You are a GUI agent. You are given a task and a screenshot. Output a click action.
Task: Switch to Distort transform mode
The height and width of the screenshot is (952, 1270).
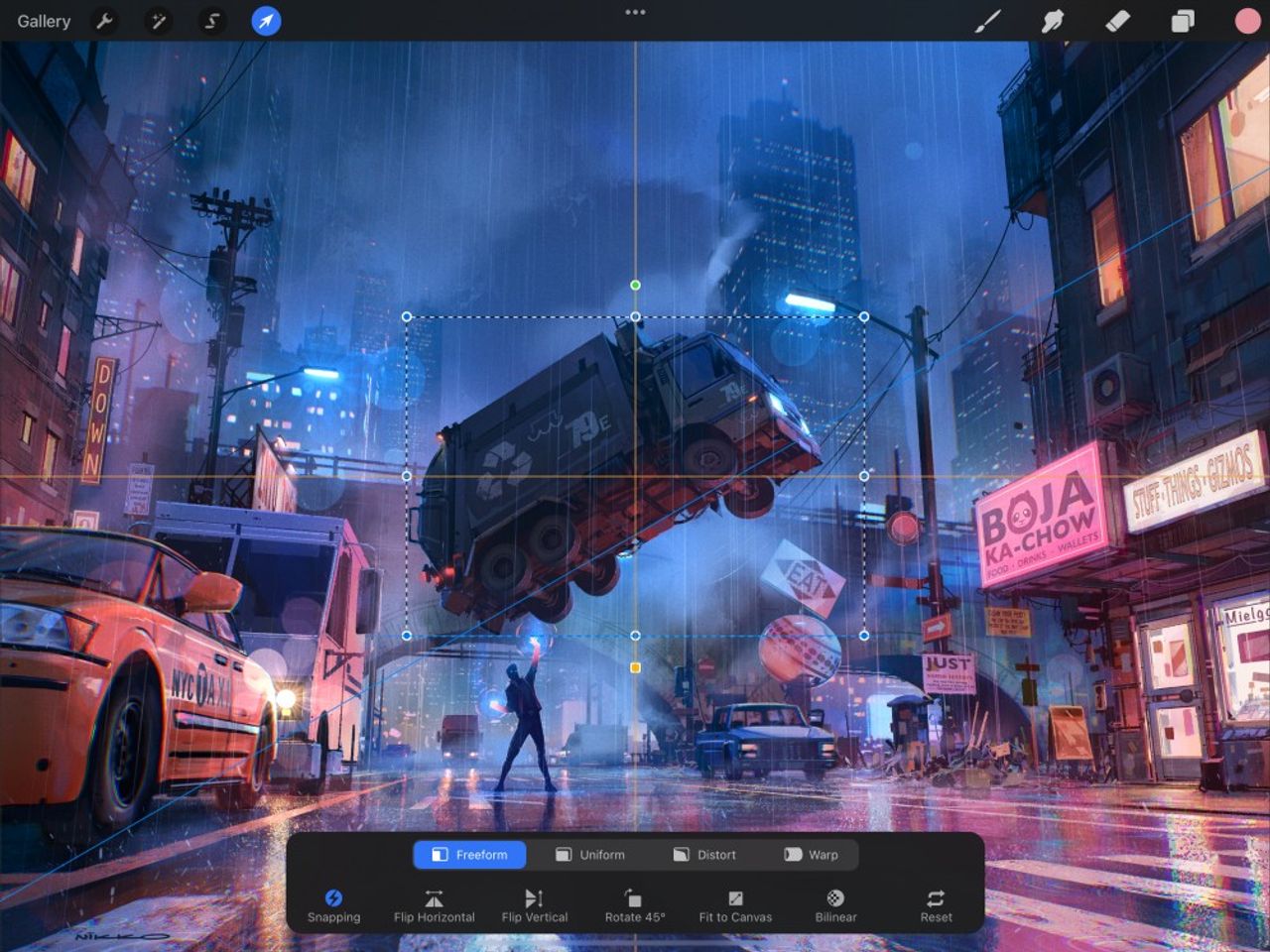(705, 854)
